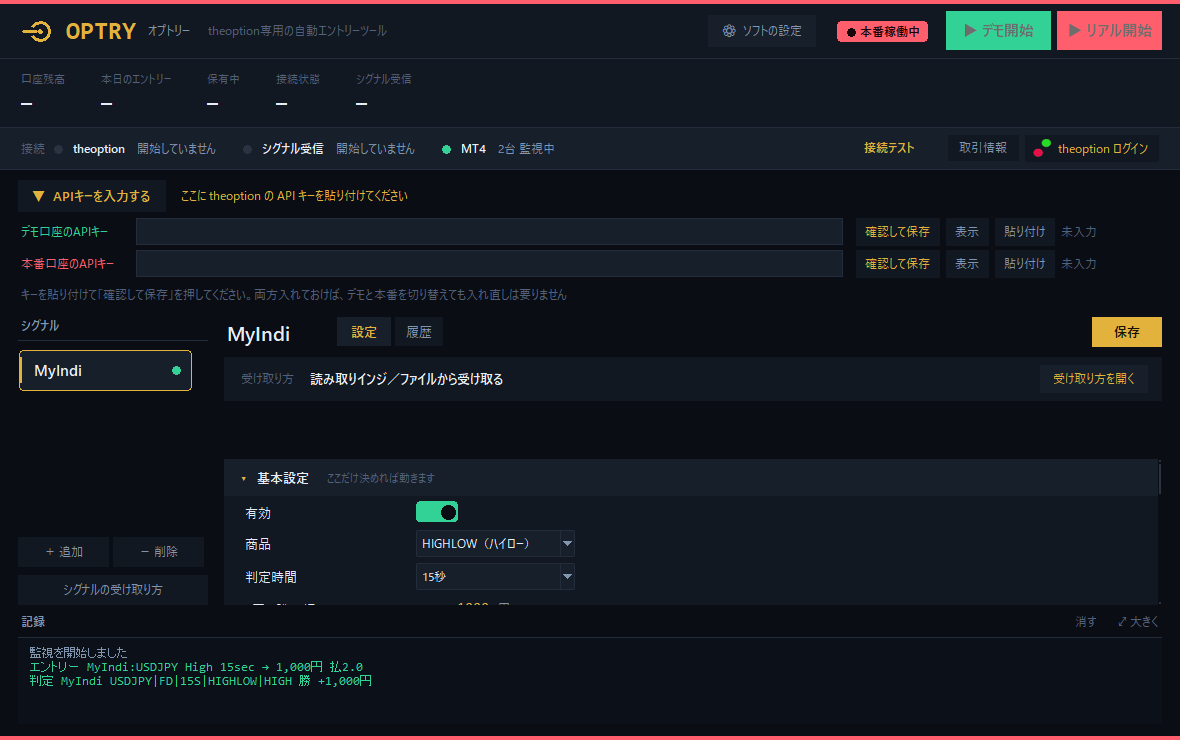Click the 口座残高 label
Image resolution: width=1180 pixels, height=740 pixels.
point(43,79)
